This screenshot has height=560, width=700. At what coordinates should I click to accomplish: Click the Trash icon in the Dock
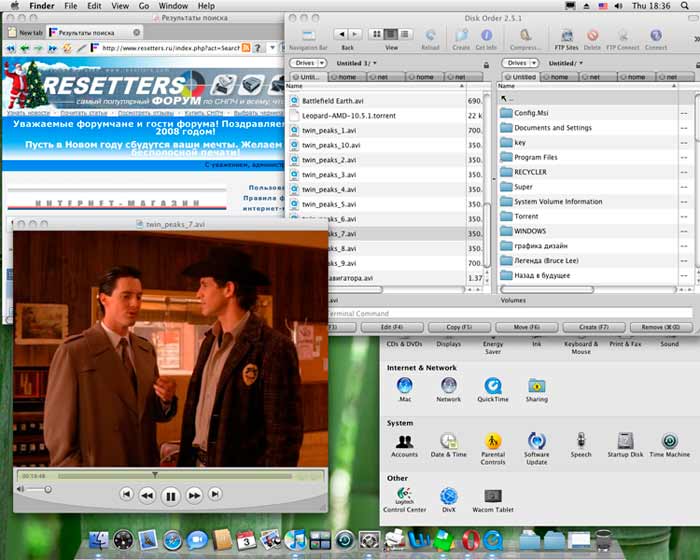point(604,539)
